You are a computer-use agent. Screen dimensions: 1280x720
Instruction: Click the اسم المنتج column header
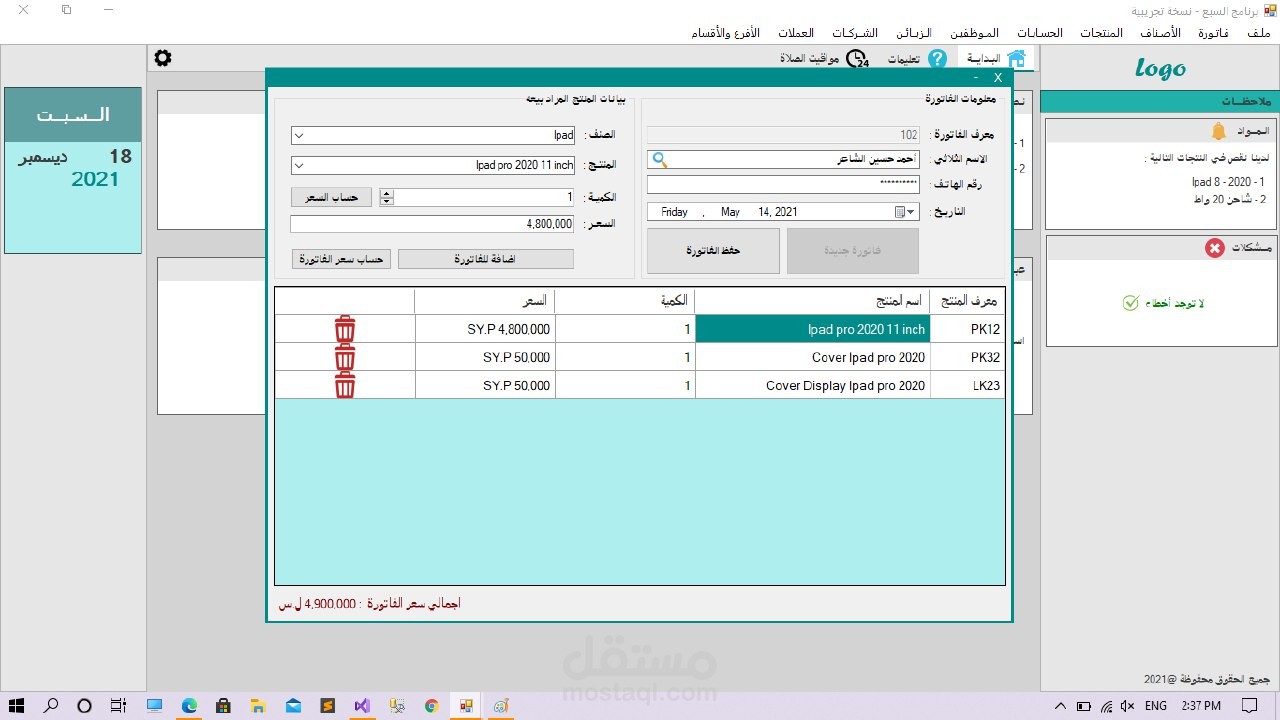click(x=812, y=301)
